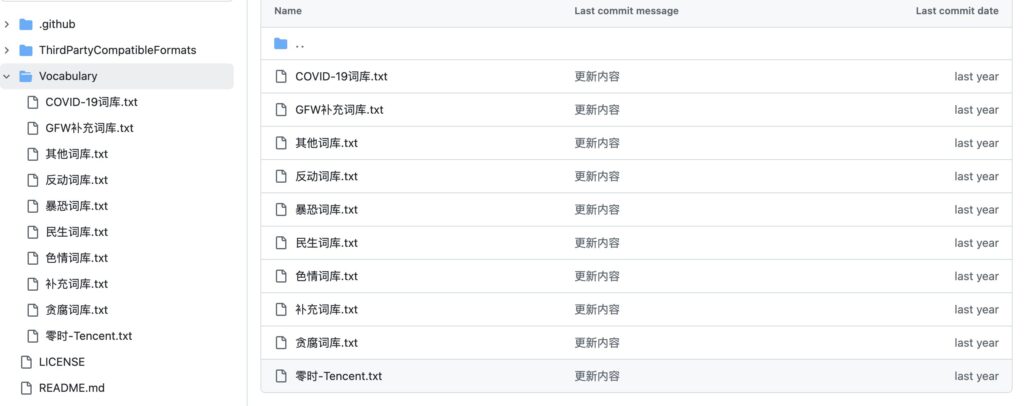Click the README.md file icon in sidebar
Viewport: 1024px width, 406px height.
point(26,388)
